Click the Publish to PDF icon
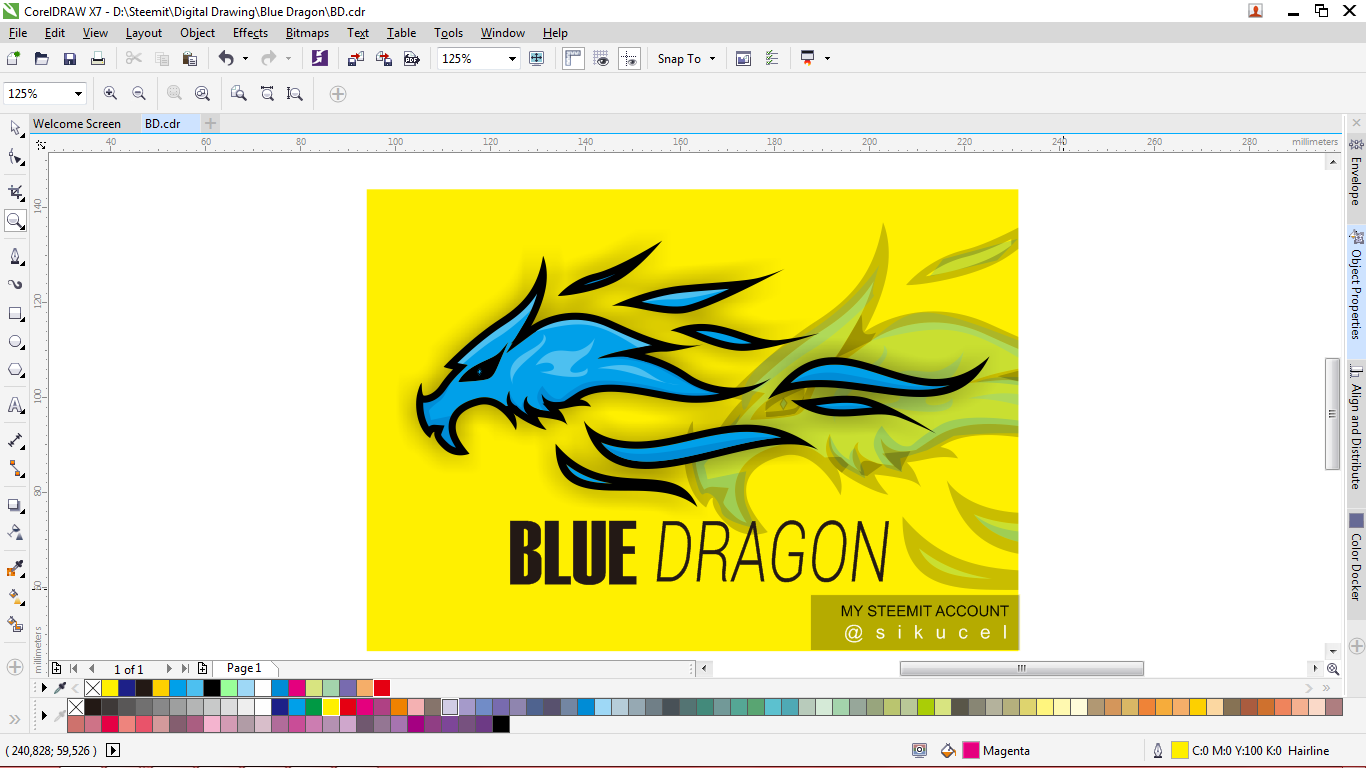Viewport: 1366px width, 768px height. tap(411, 59)
